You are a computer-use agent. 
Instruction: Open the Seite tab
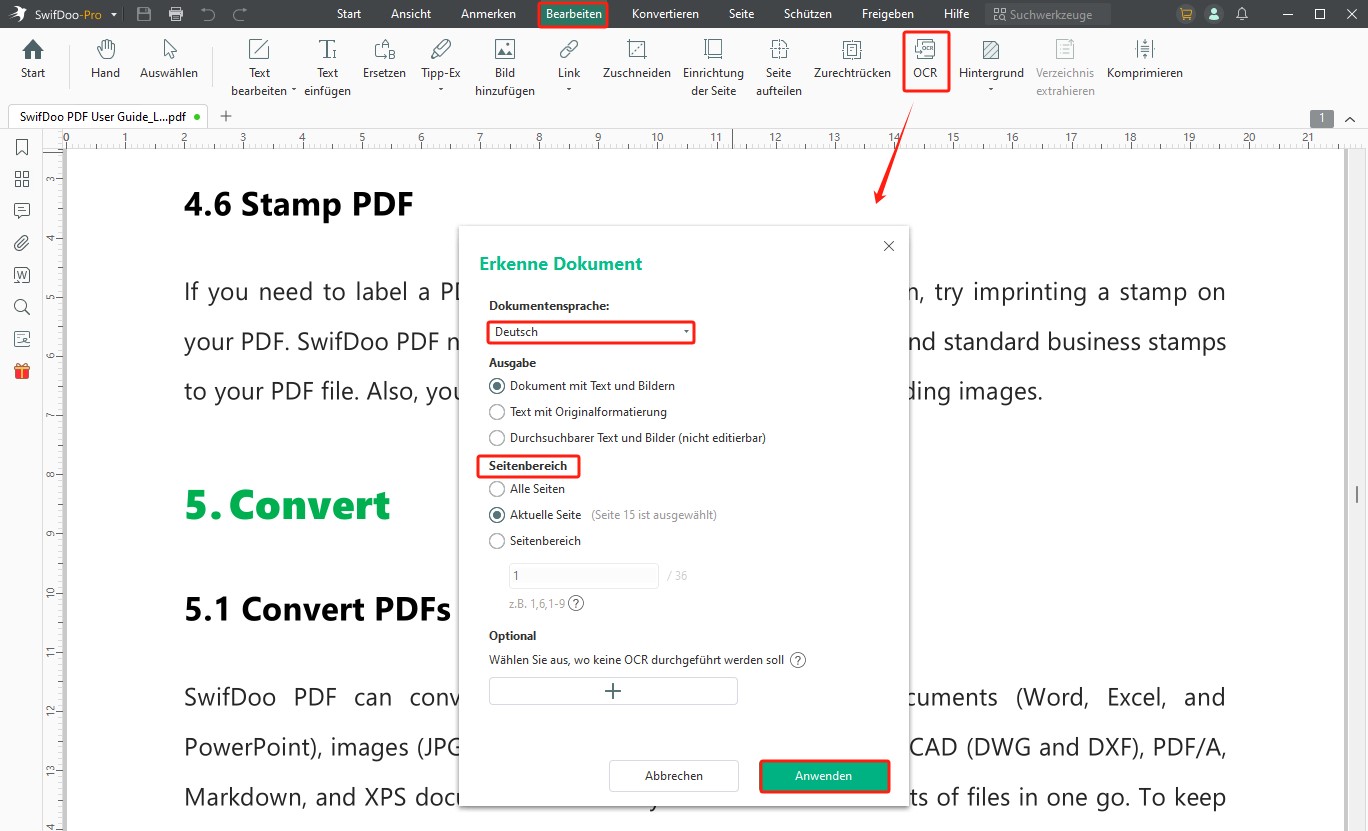coord(741,14)
